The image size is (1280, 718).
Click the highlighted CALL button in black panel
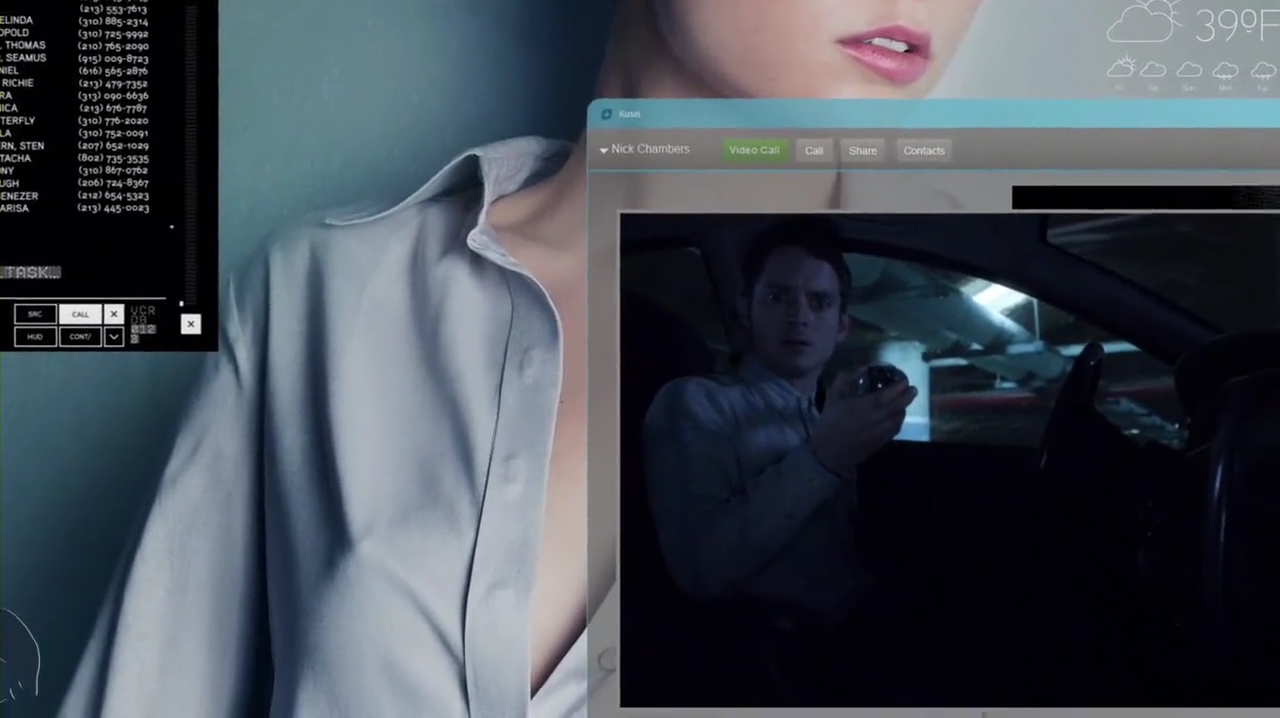tap(80, 314)
